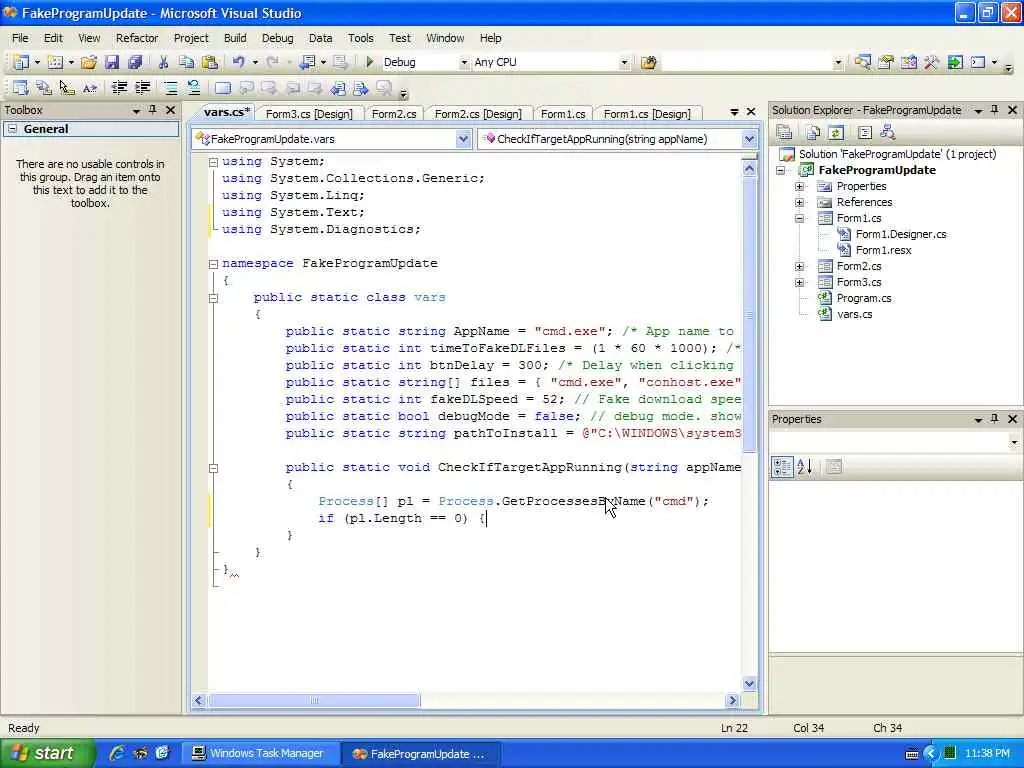Click the New Project toolbar icon
The width and height of the screenshot is (1024, 768).
pos(21,62)
